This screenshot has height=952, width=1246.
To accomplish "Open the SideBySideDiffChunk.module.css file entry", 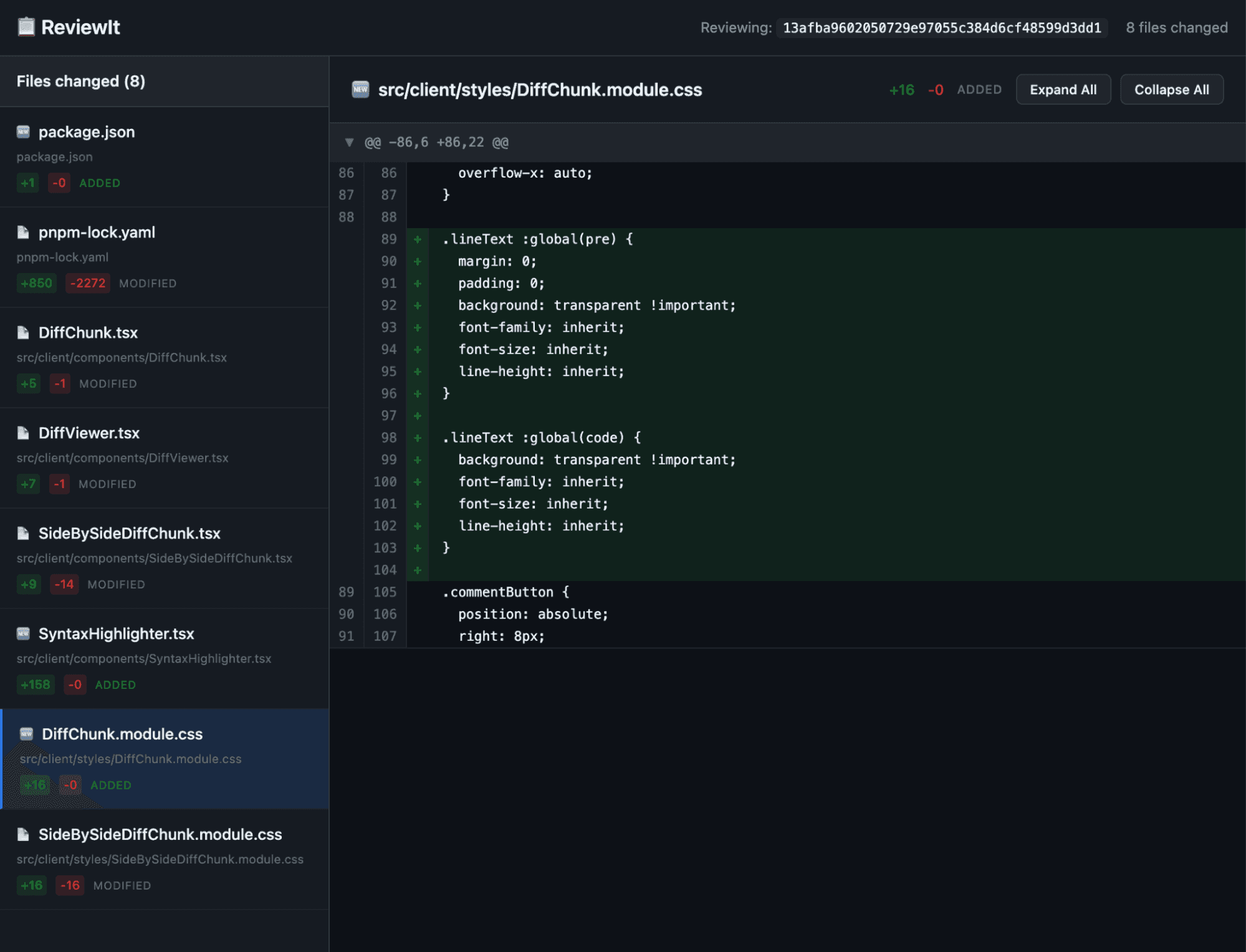I will [160, 835].
